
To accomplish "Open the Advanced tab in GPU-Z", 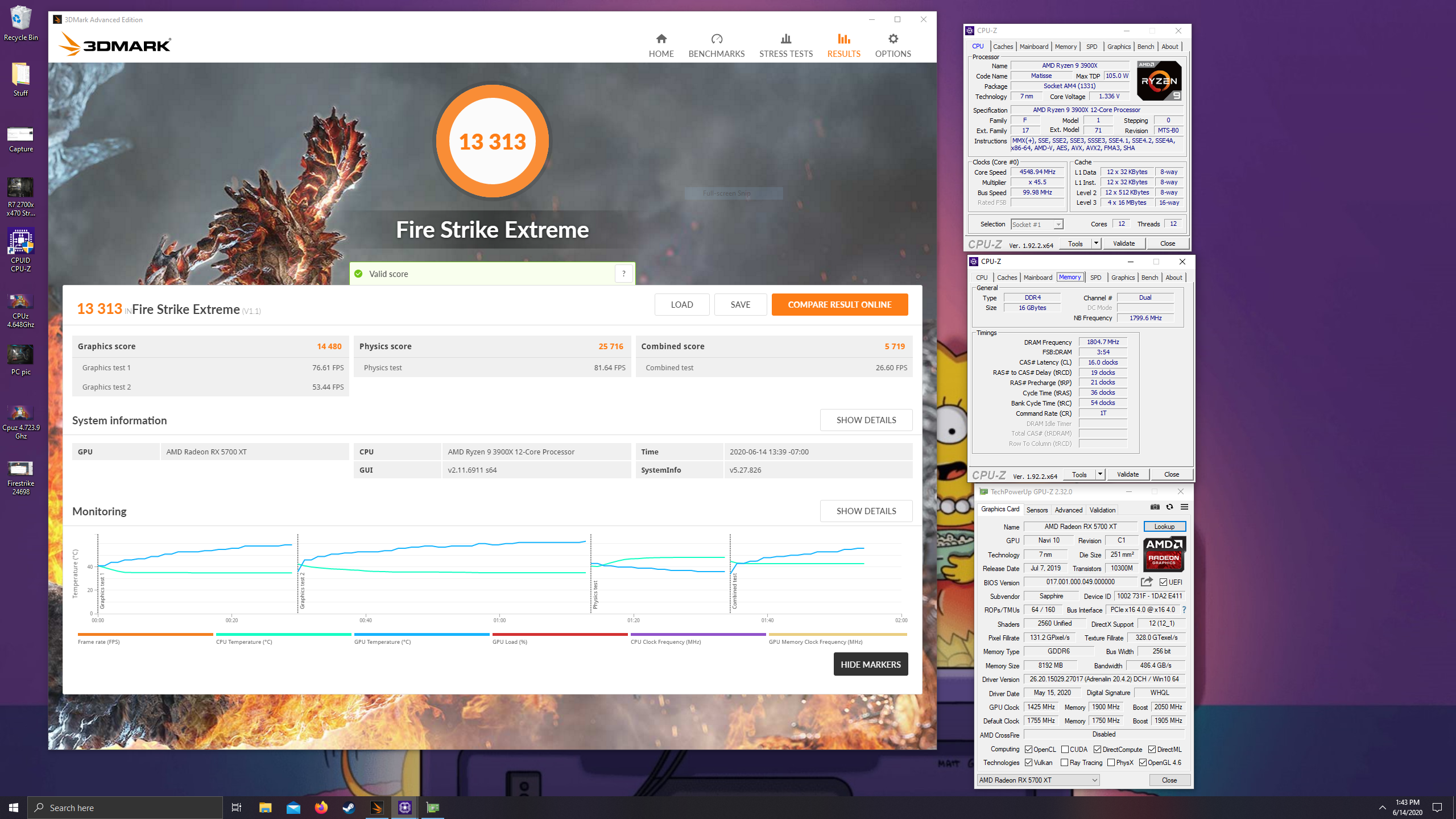I will 1069,510.
